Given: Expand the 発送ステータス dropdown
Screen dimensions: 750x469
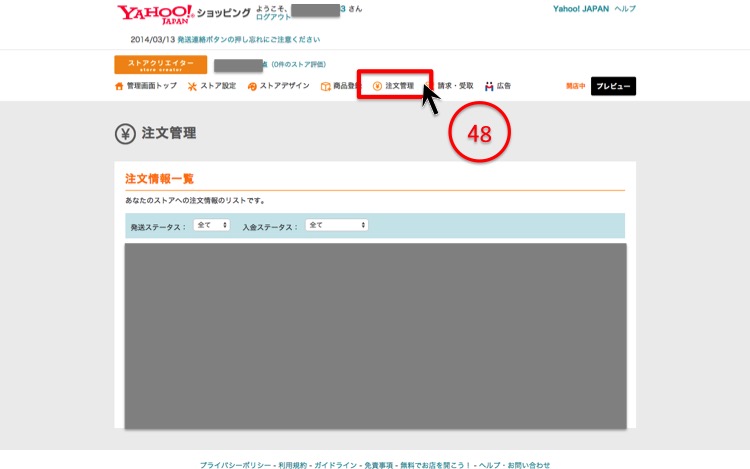Looking at the screenshot, I should pos(212,225).
